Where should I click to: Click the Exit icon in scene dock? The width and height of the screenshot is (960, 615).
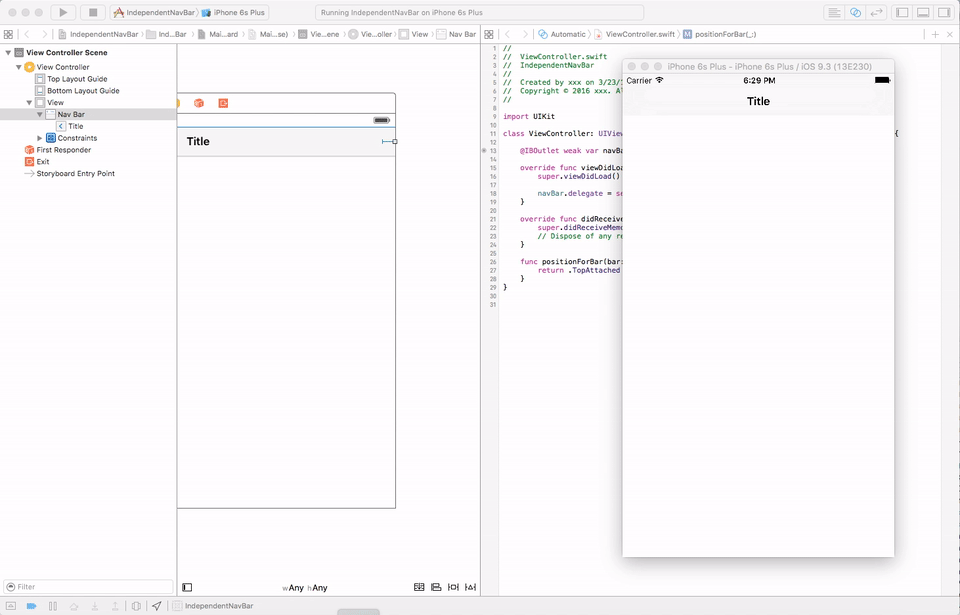(x=223, y=103)
